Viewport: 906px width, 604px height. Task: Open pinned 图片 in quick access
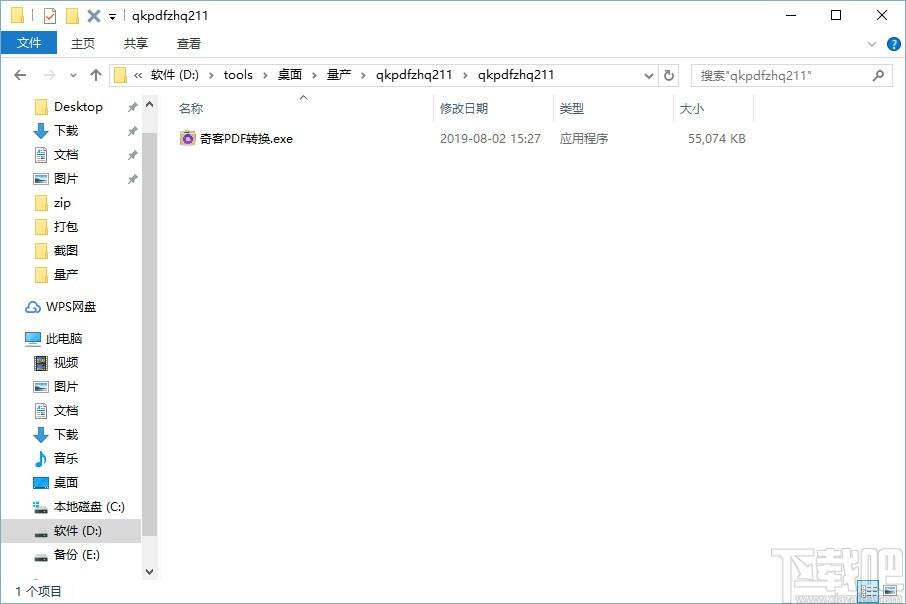66,179
